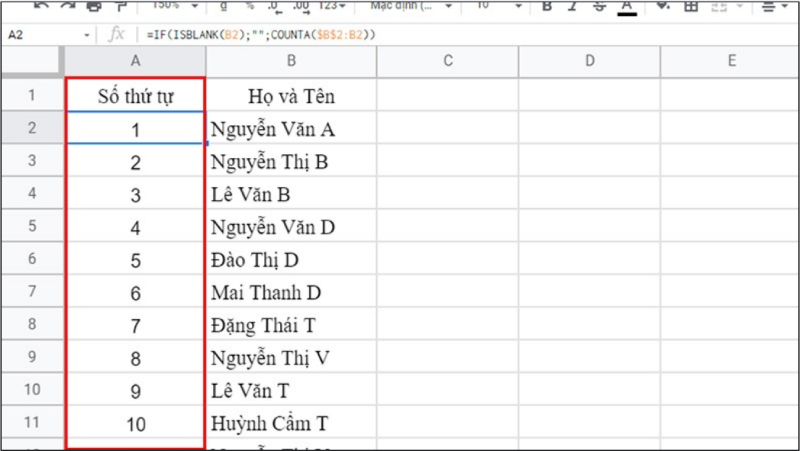Expand the name box A2 dropdown arrow
The height and width of the screenshot is (451, 800).
[x=89, y=35]
